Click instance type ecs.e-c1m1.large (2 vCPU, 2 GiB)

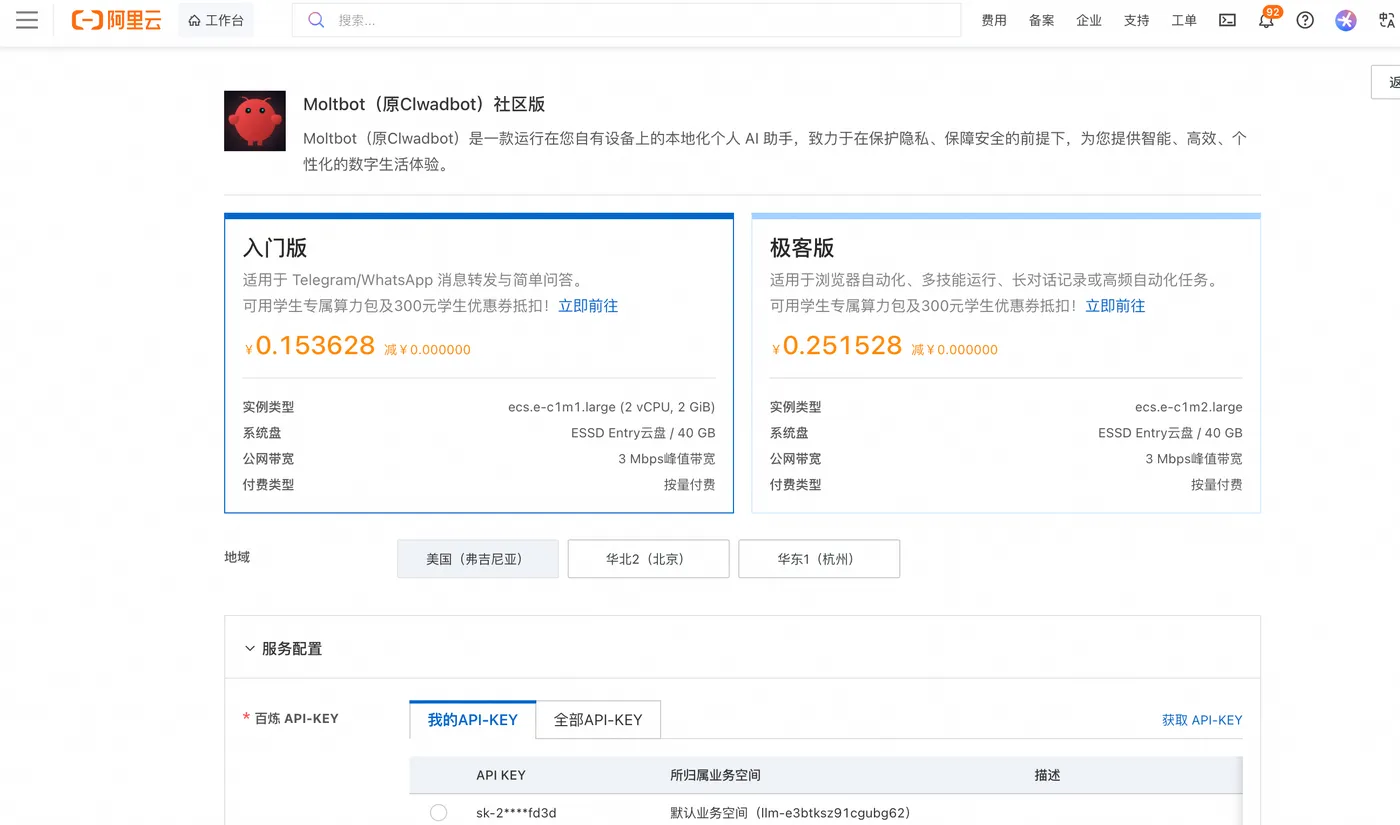point(612,407)
